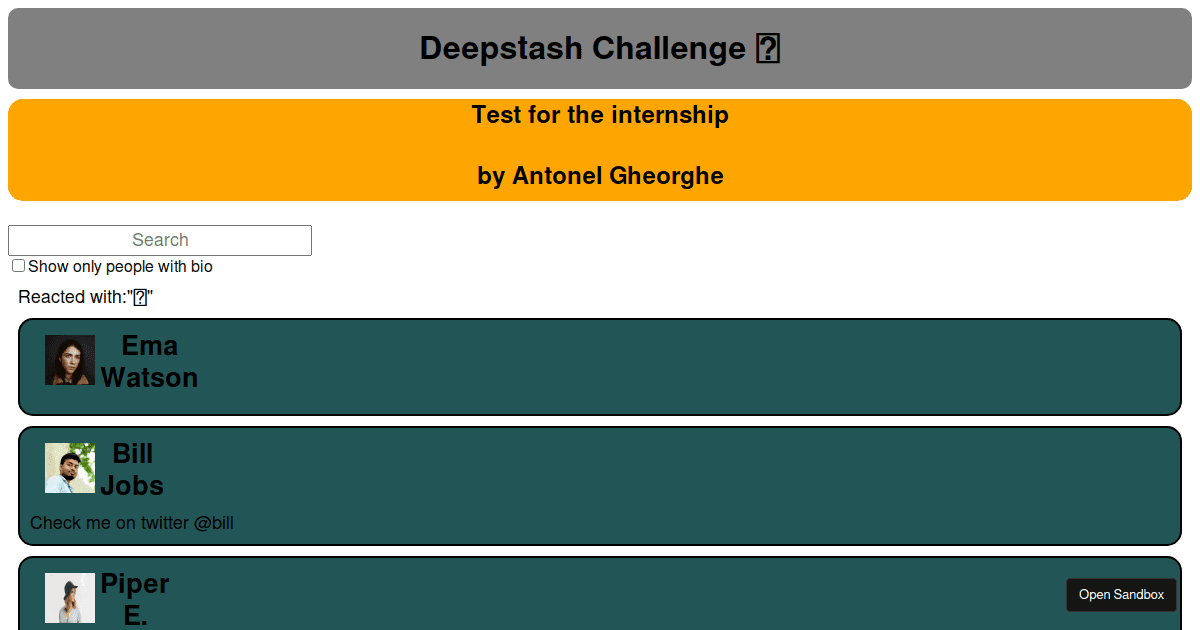Expand the Ema Watson user card

tap(600, 366)
